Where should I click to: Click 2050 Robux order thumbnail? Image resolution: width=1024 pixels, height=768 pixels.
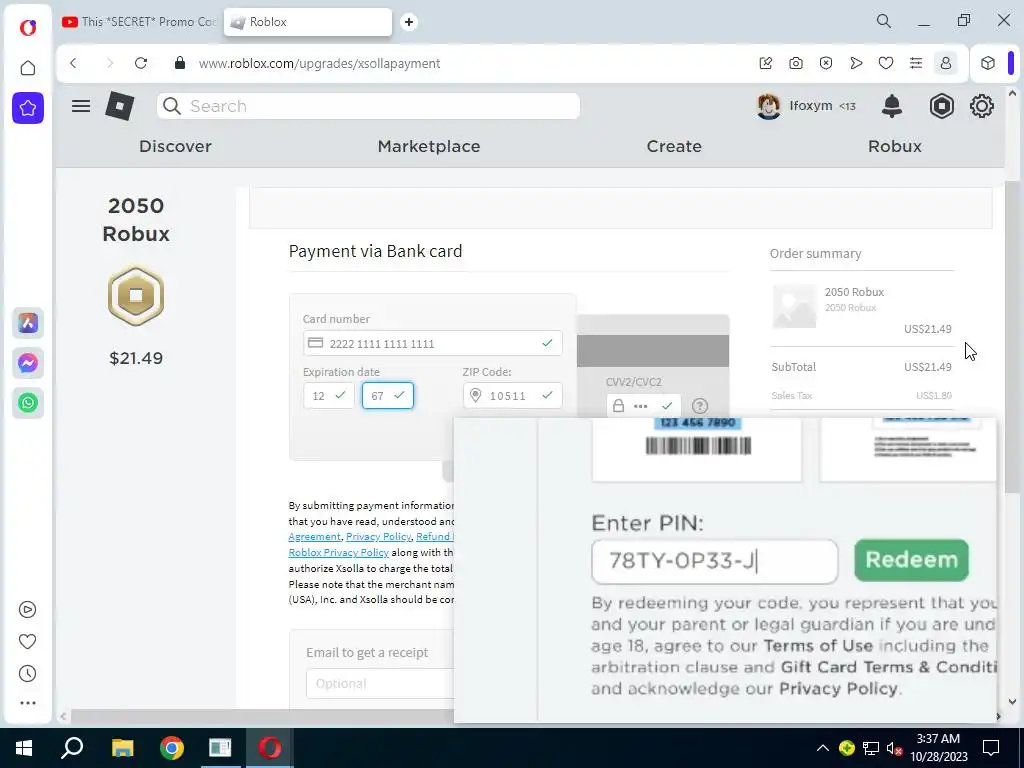tap(794, 306)
